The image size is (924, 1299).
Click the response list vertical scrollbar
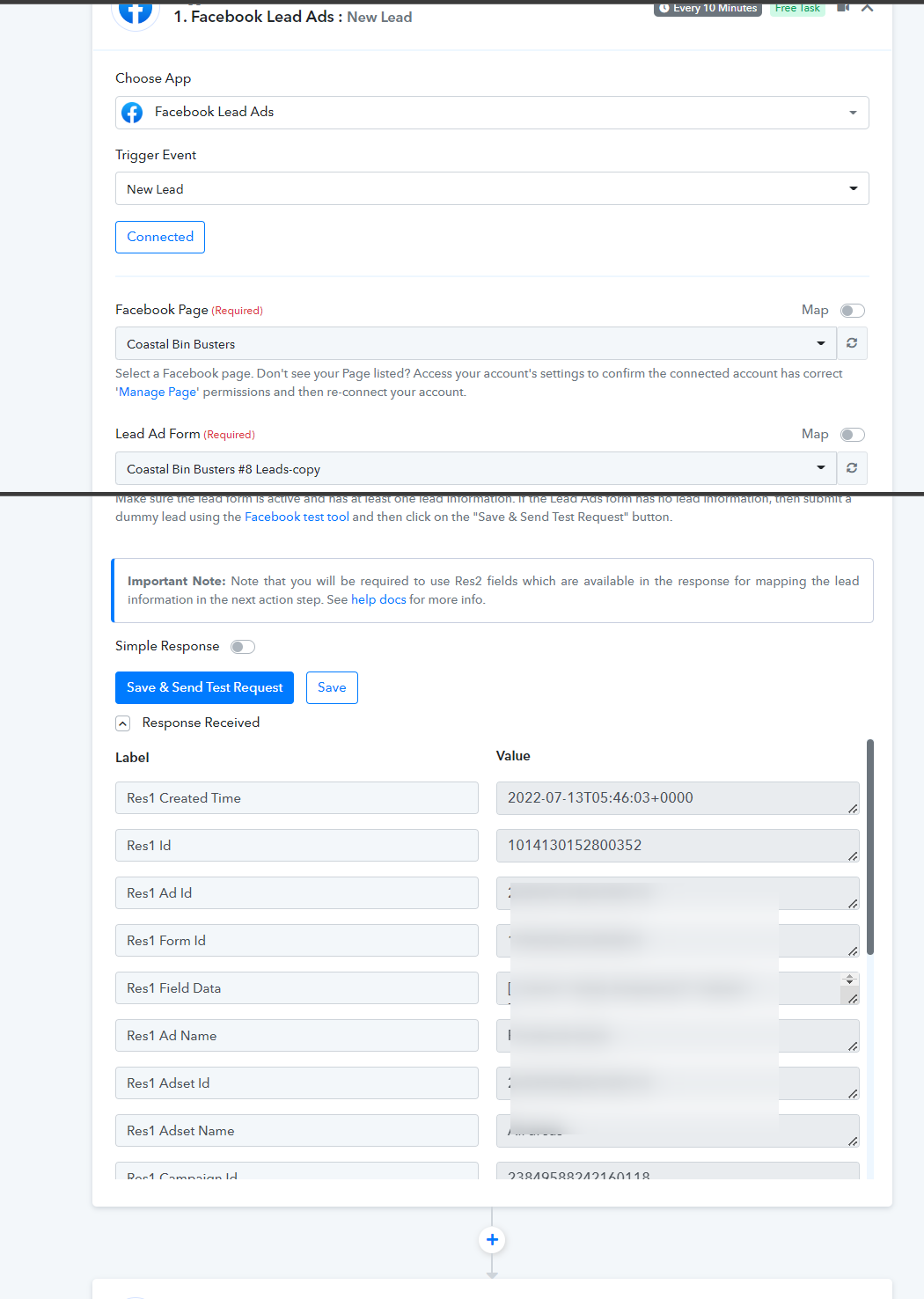pyautogui.click(x=870, y=847)
